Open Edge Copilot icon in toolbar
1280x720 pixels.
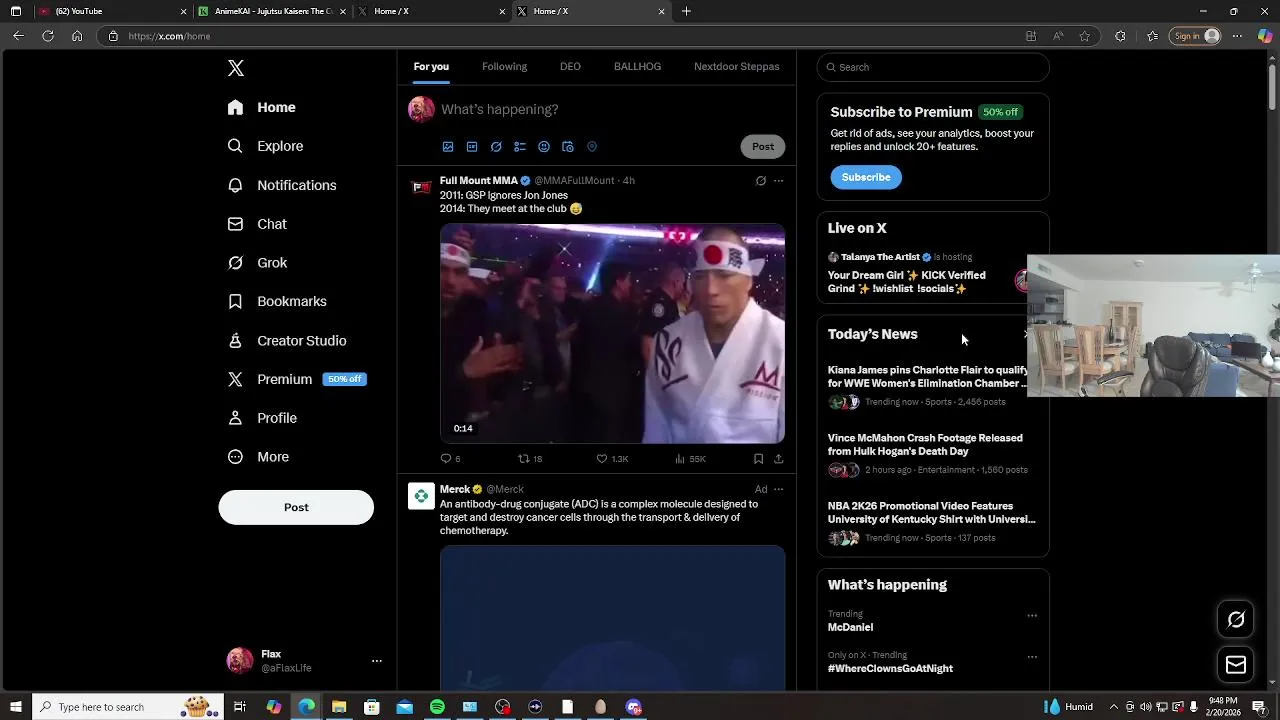tap(1265, 36)
